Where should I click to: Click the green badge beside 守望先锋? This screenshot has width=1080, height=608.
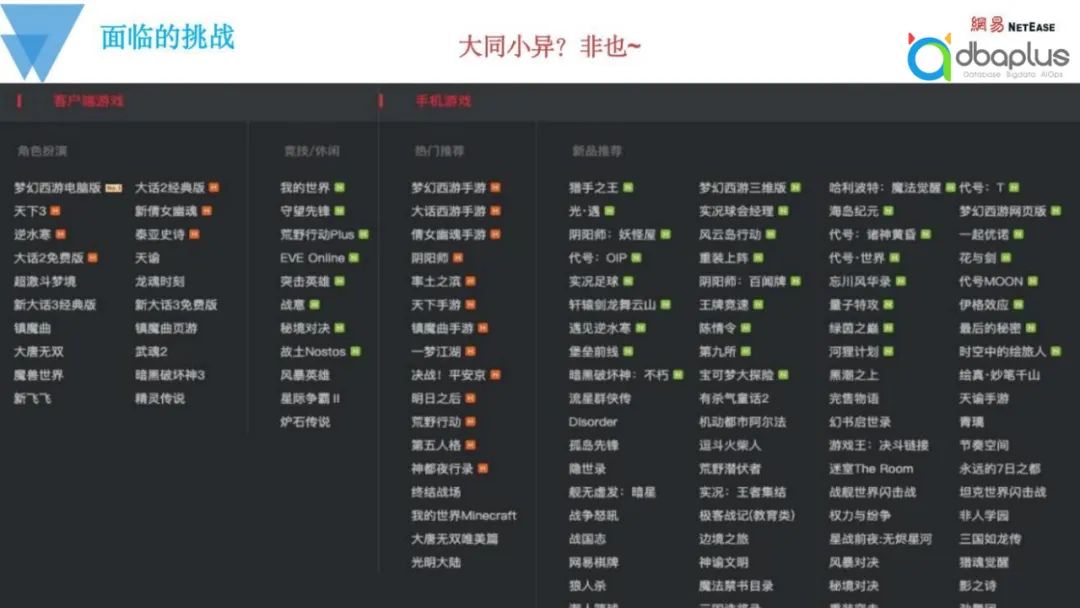pos(340,211)
